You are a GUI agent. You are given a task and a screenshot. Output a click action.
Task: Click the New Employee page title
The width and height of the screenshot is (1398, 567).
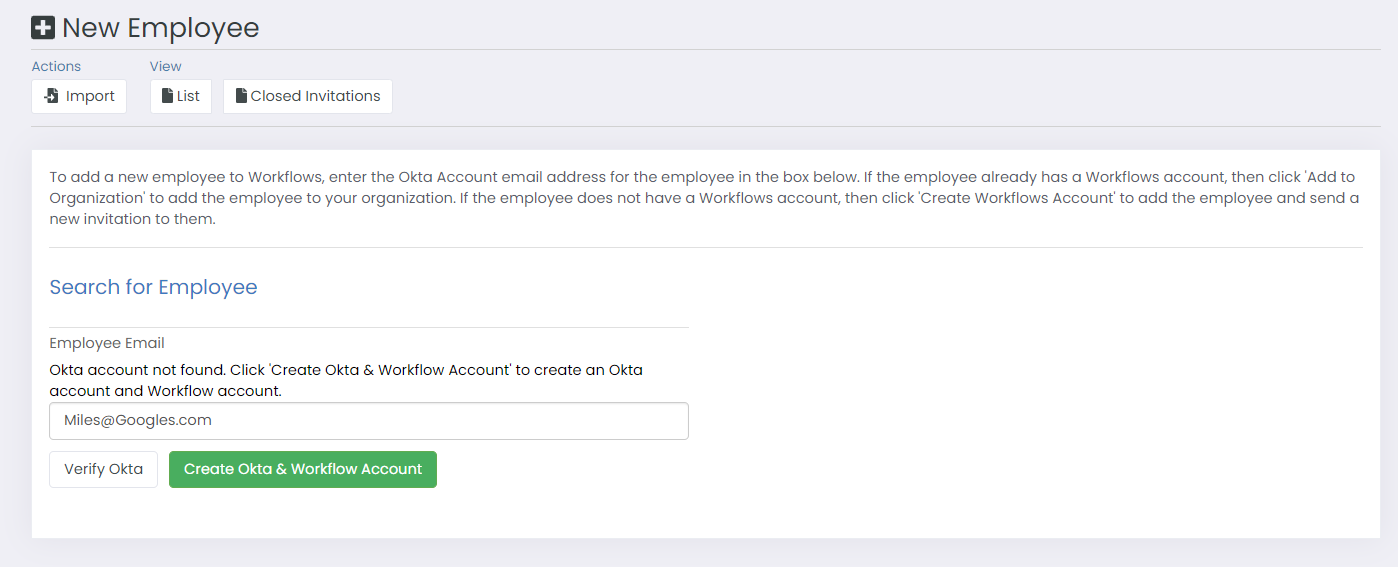160,28
